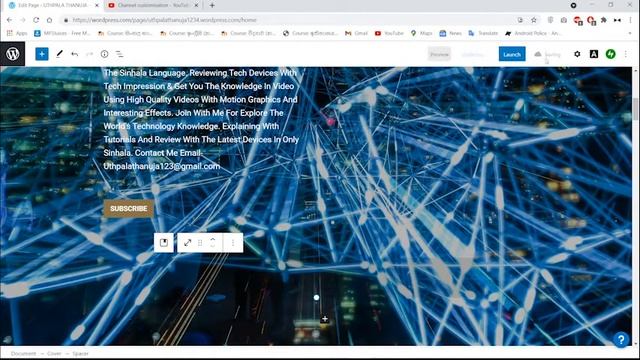Open the Android Police bookmark
Image resolution: width=640 pixels, height=360 pixels.
(x=533, y=33)
